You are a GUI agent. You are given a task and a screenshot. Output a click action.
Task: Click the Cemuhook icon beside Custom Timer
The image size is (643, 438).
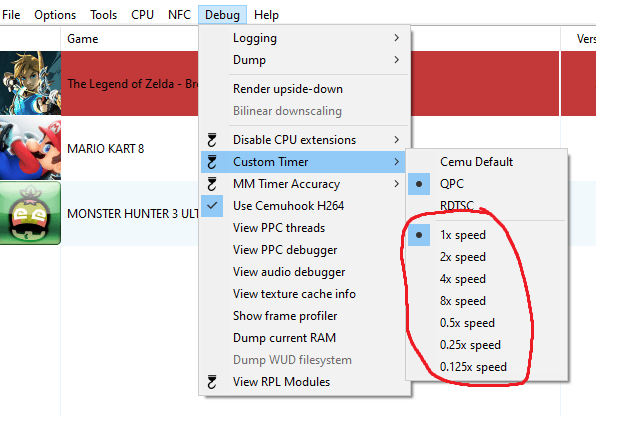tap(212, 162)
